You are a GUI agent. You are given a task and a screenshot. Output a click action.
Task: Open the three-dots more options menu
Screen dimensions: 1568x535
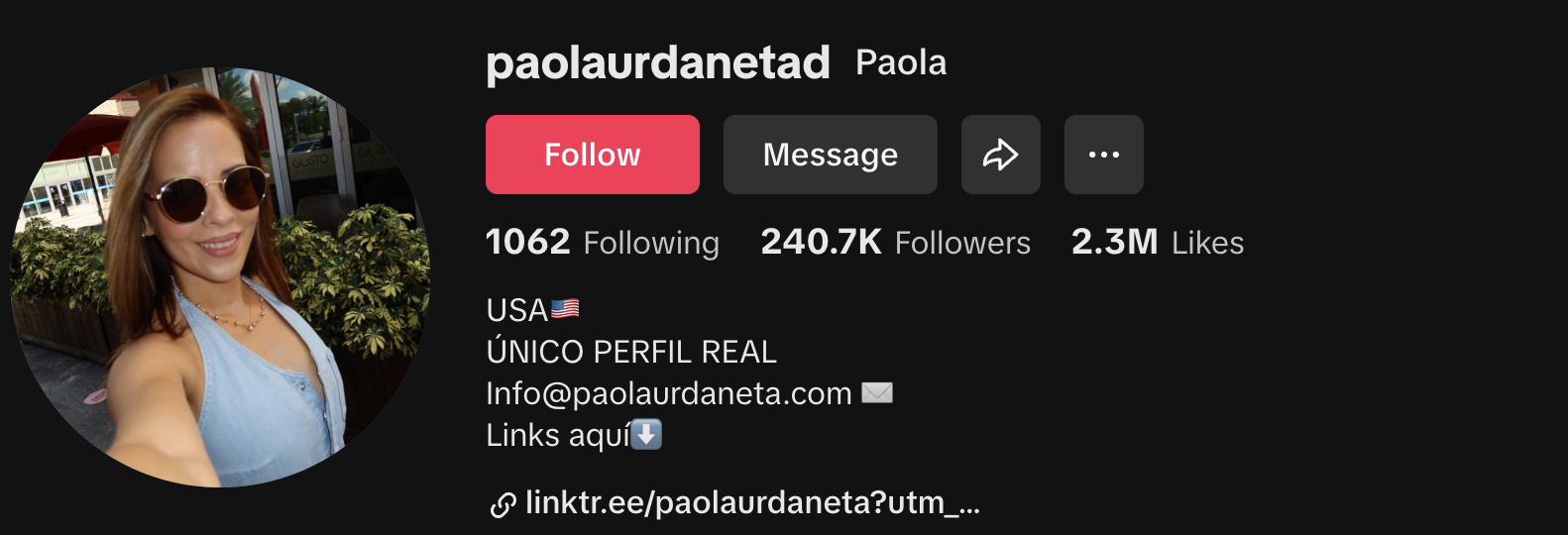(1104, 155)
